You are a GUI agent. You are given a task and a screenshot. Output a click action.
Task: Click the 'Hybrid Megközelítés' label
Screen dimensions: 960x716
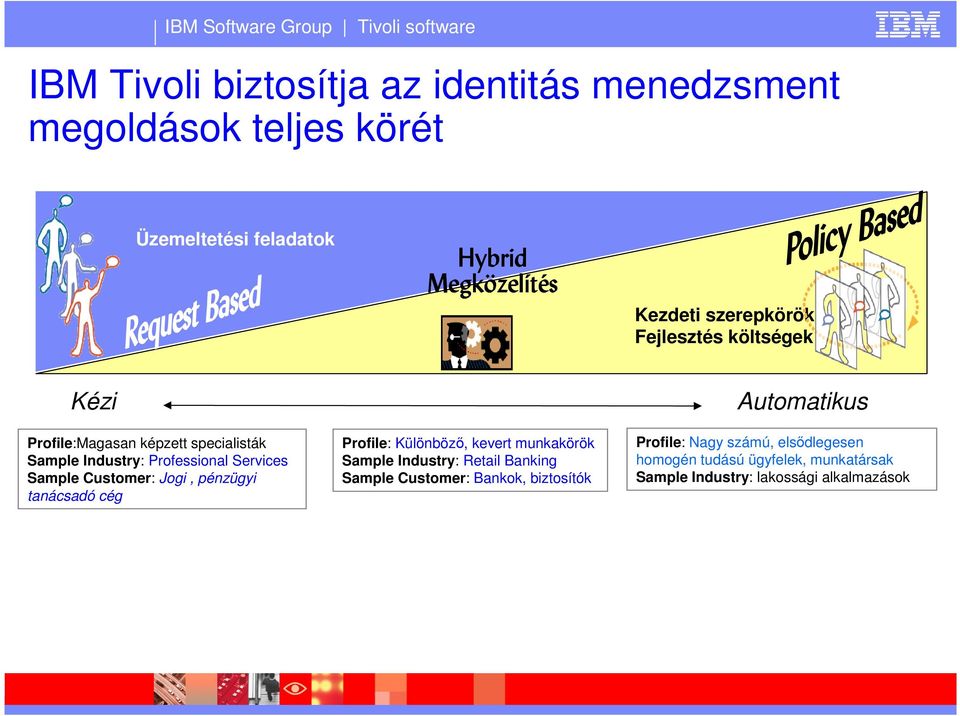492,271
